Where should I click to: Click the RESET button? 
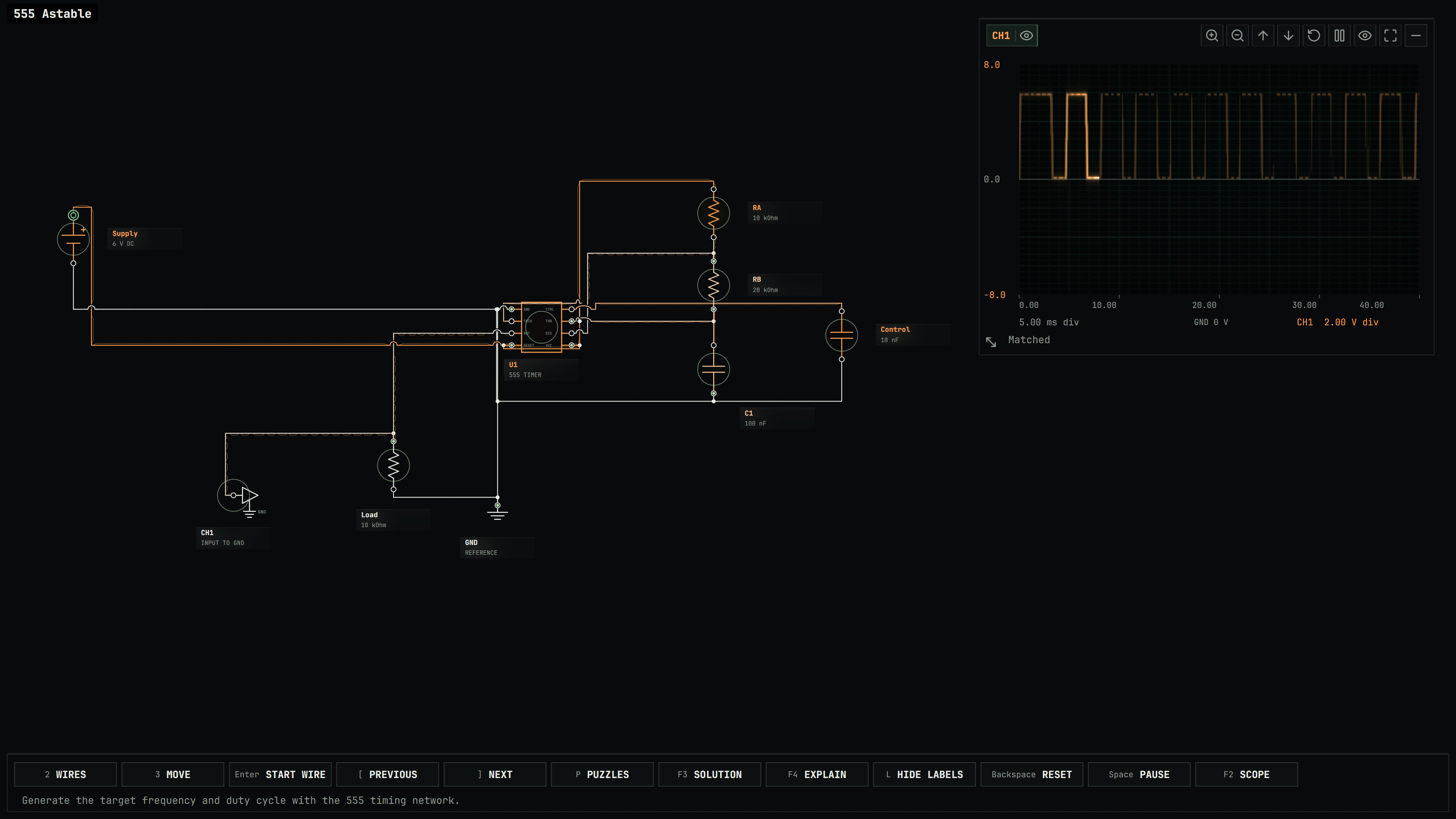(1032, 774)
